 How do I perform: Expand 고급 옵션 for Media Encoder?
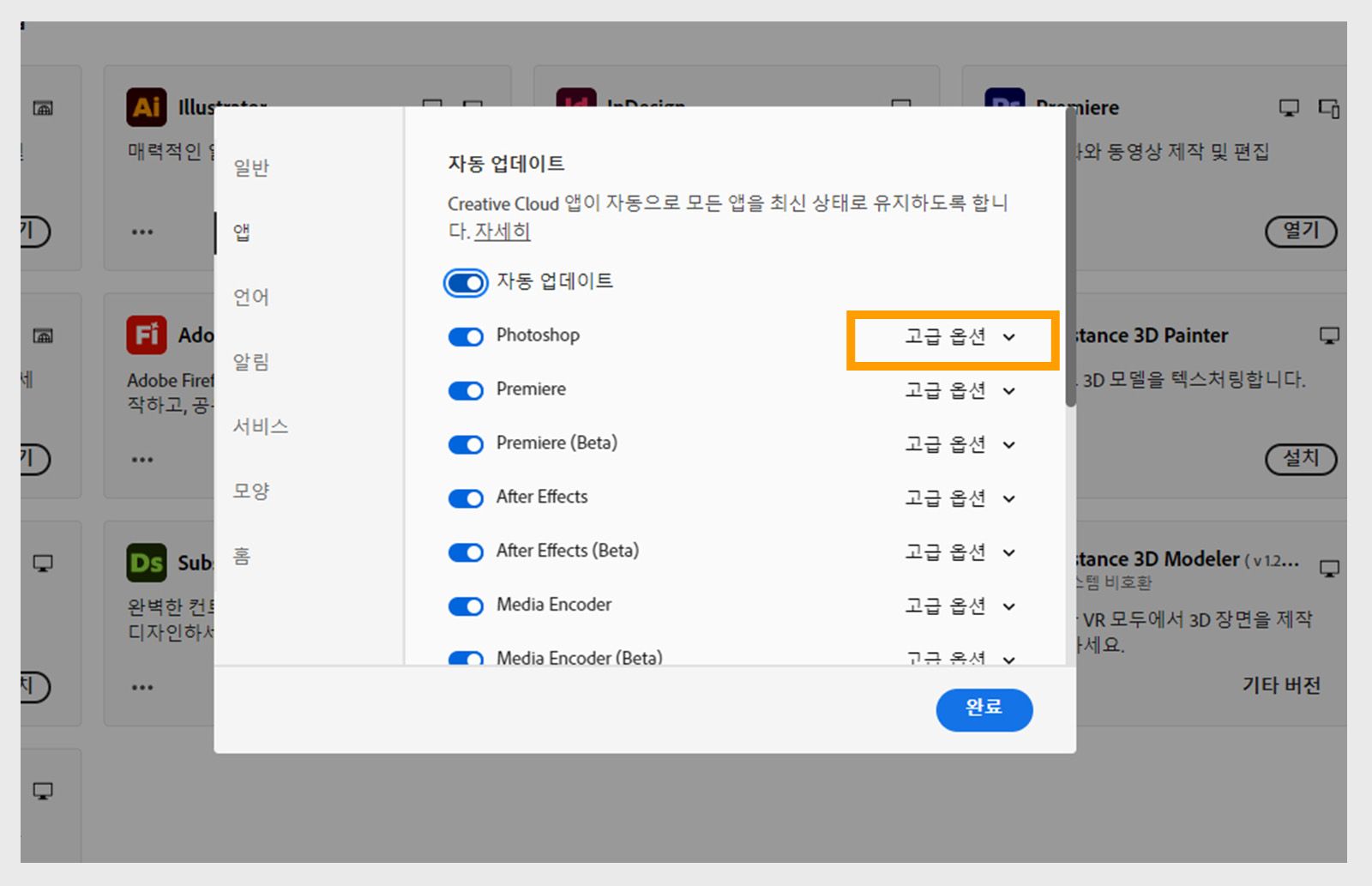[960, 606]
